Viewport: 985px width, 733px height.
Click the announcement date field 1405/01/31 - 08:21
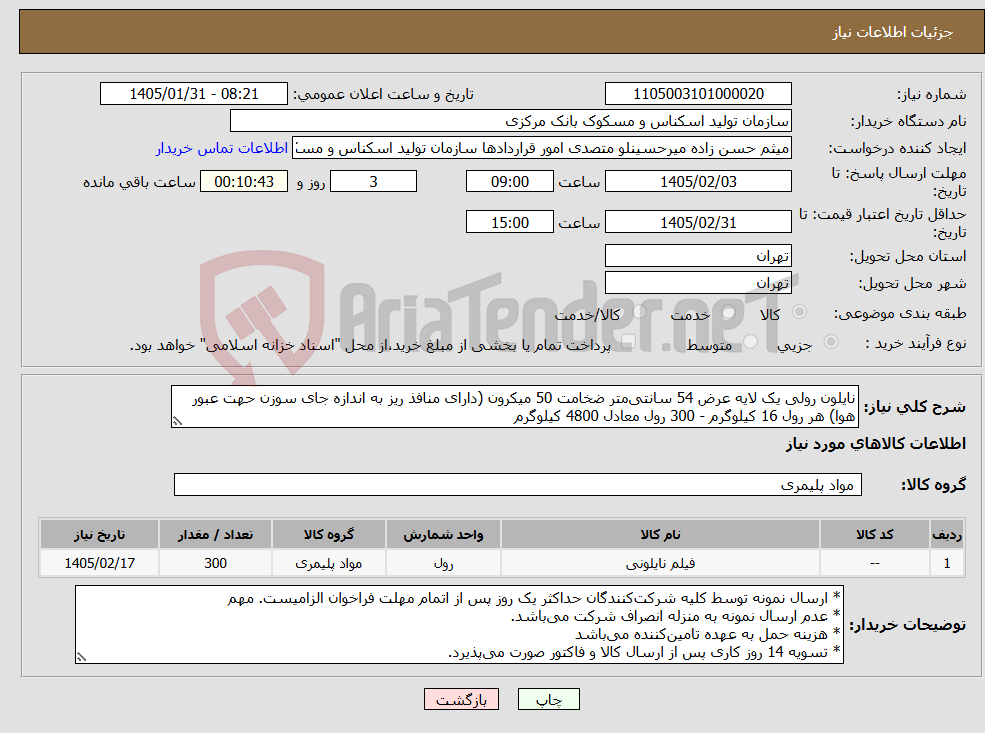coord(193,94)
